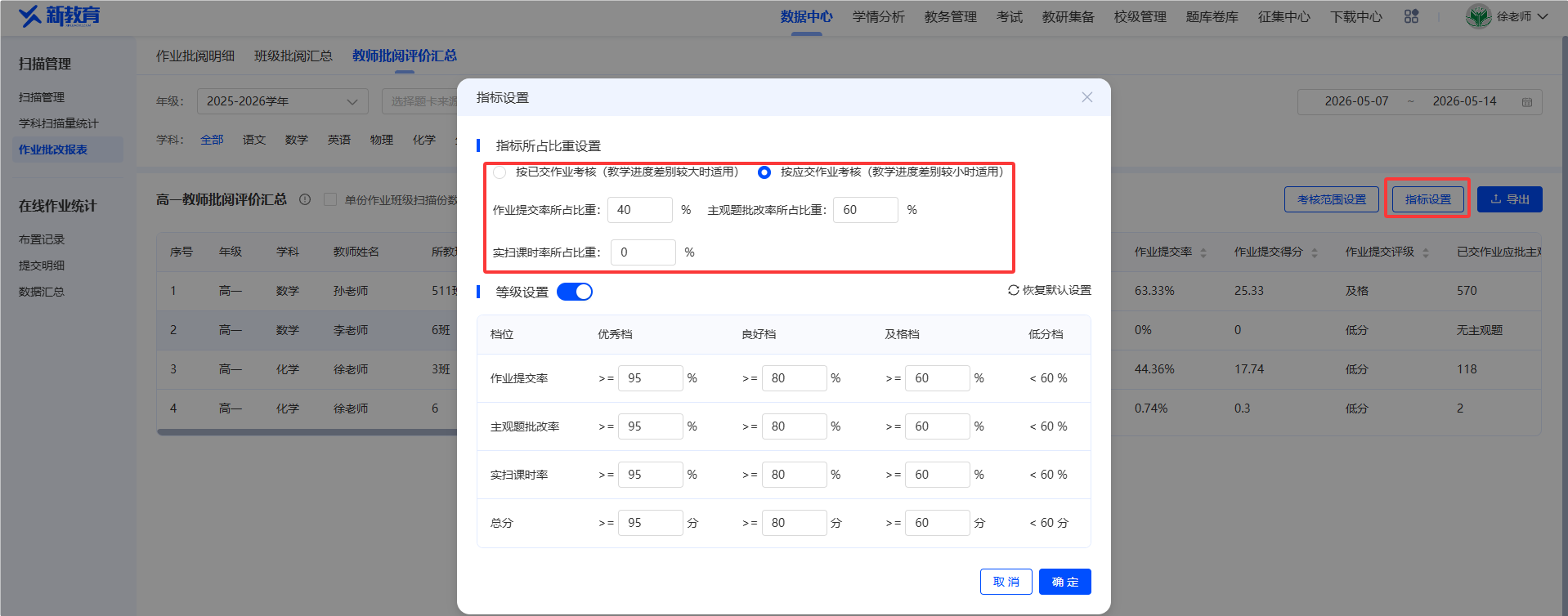Click the 确定 button
The image size is (1568, 616).
click(1064, 582)
